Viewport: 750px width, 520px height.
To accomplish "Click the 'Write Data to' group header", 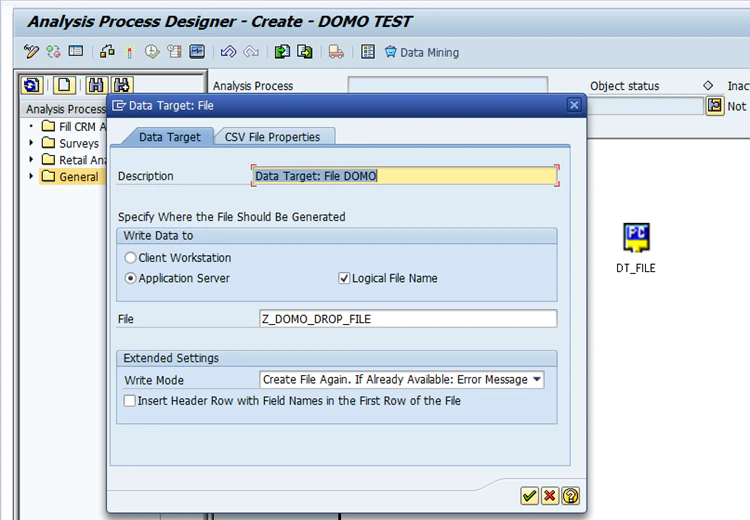I will tap(337, 236).
